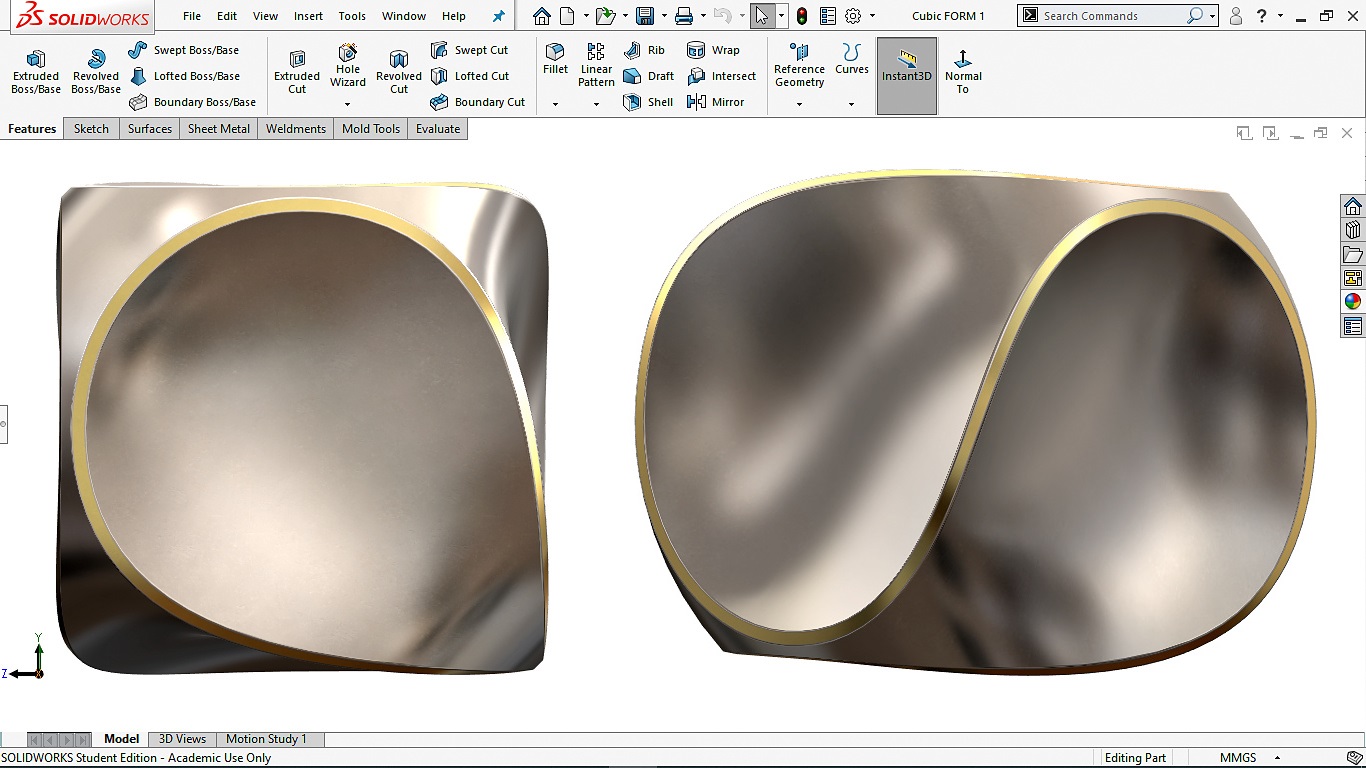Switch to the Sketch tab

click(x=91, y=129)
